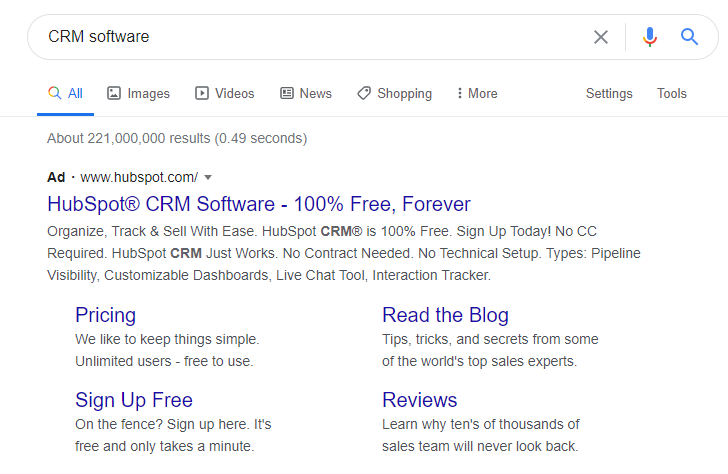The height and width of the screenshot is (474, 728).
Task: Switch to the Shopping results tab
Action: tap(395, 93)
